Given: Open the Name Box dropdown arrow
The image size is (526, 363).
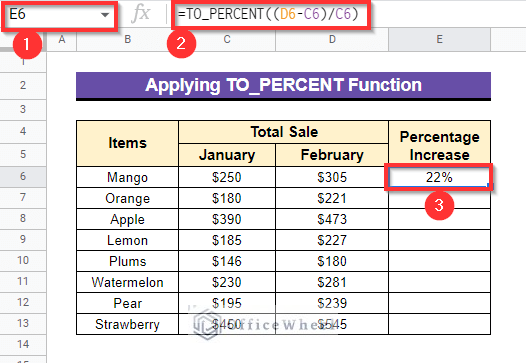Looking at the screenshot, I should pyautogui.click(x=105, y=15).
